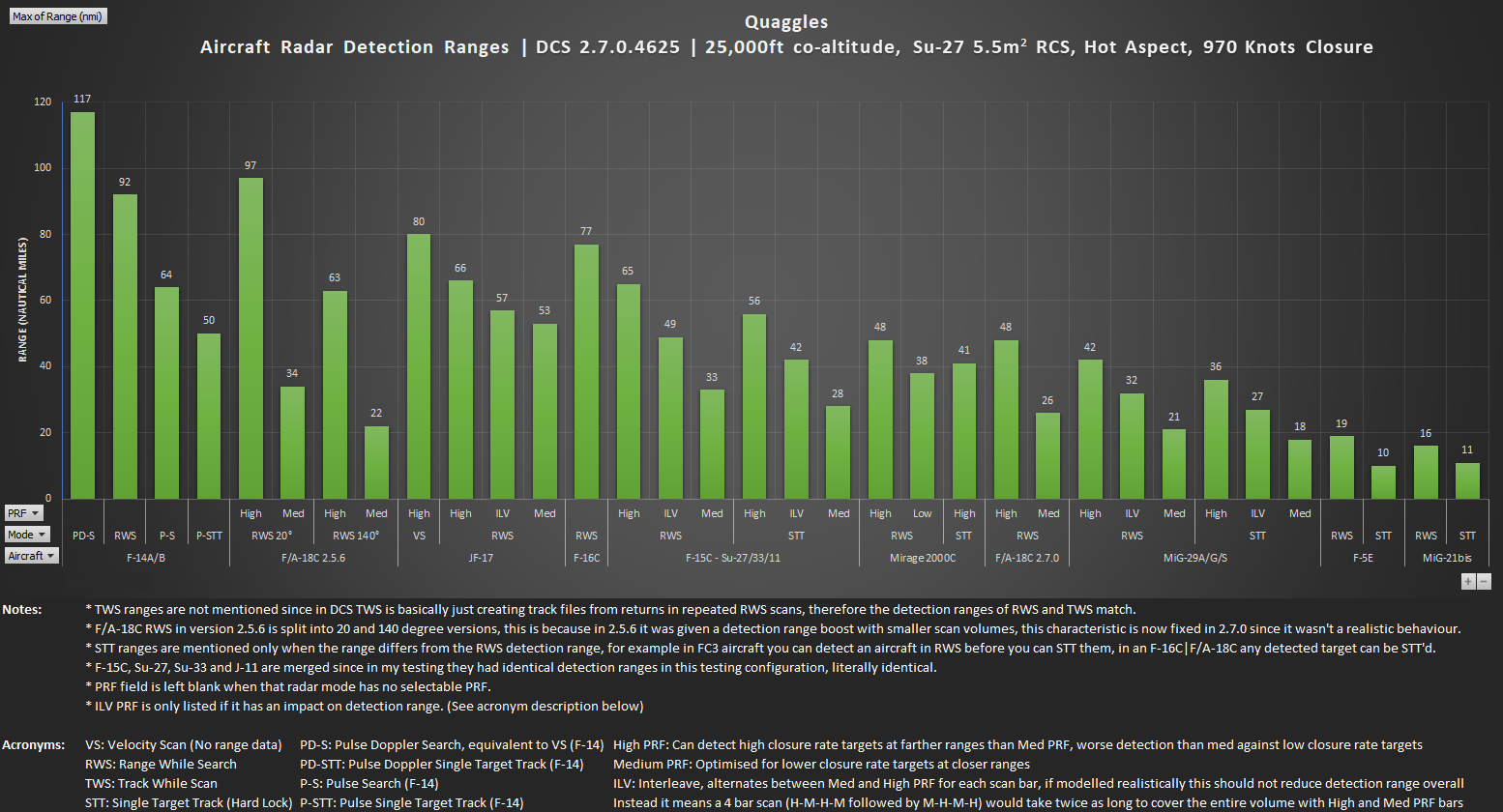Click the data label '50'

tap(209, 320)
